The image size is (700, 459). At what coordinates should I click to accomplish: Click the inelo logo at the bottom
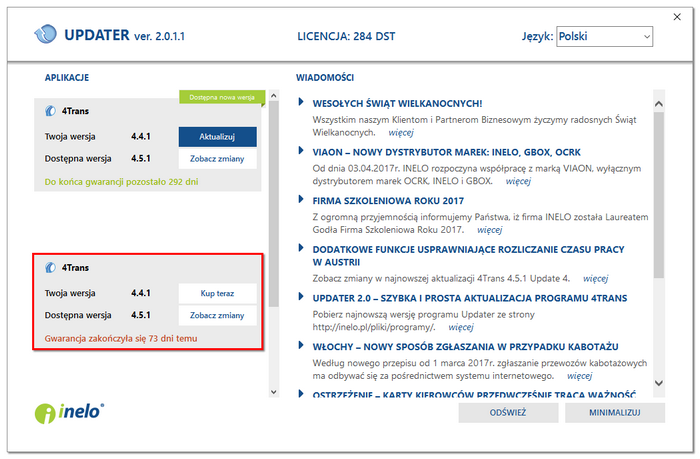(x=69, y=413)
